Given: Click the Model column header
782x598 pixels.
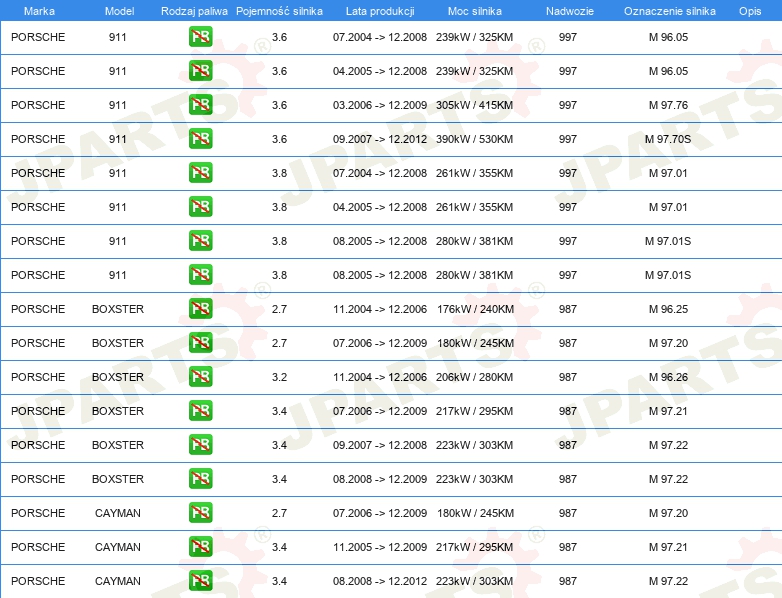Looking at the screenshot, I should point(118,10).
